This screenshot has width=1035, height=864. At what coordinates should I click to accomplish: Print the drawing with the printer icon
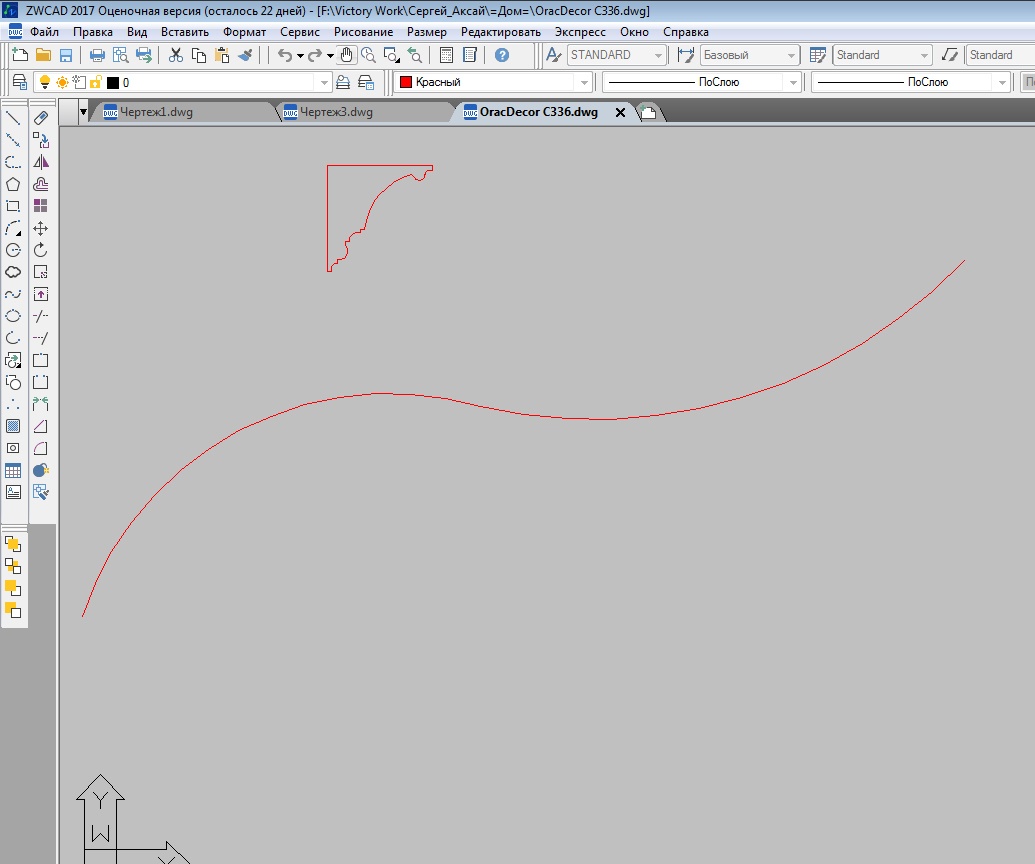tap(97, 55)
